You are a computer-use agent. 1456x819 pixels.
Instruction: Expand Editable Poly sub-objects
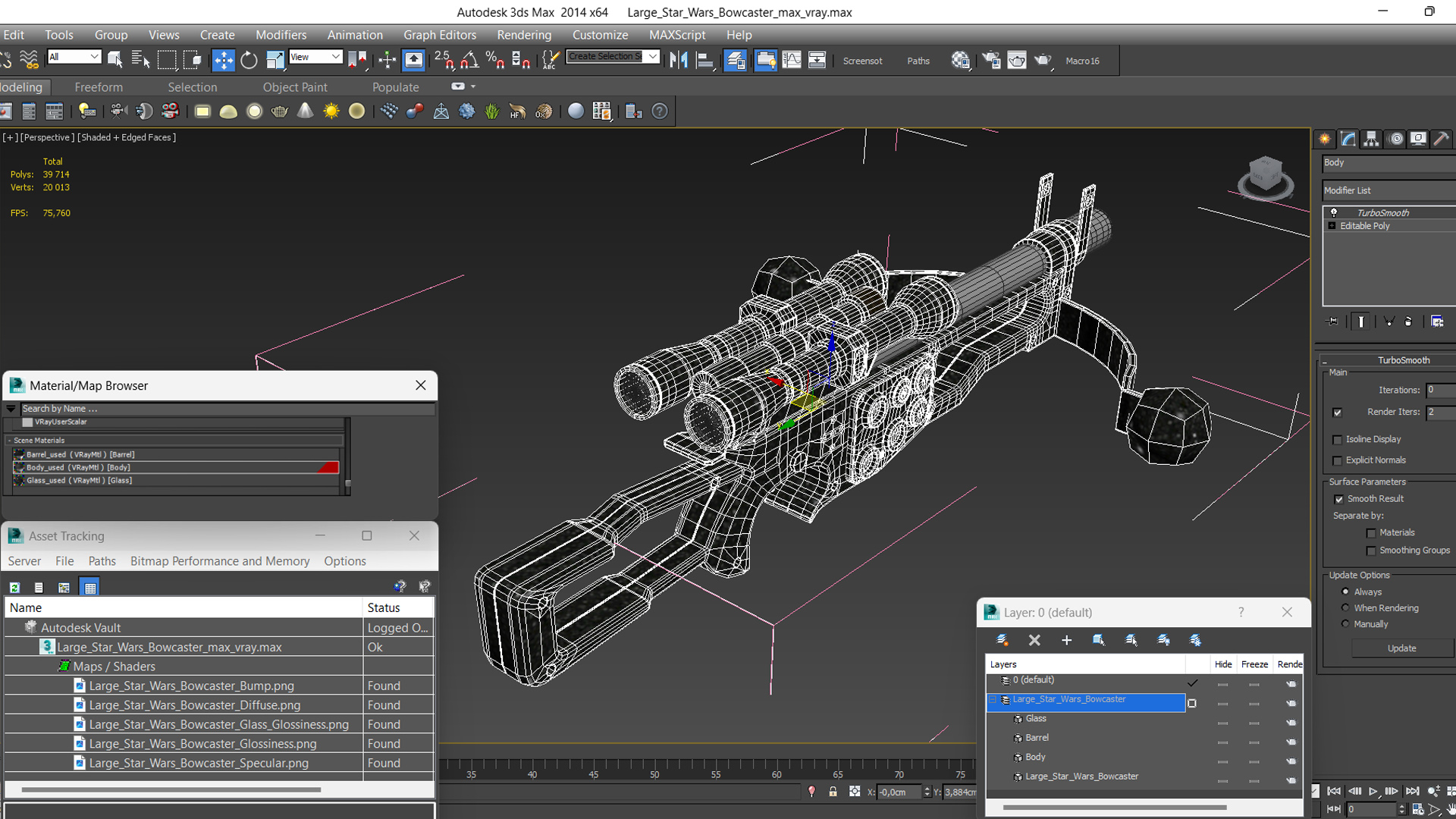coord(1332,226)
